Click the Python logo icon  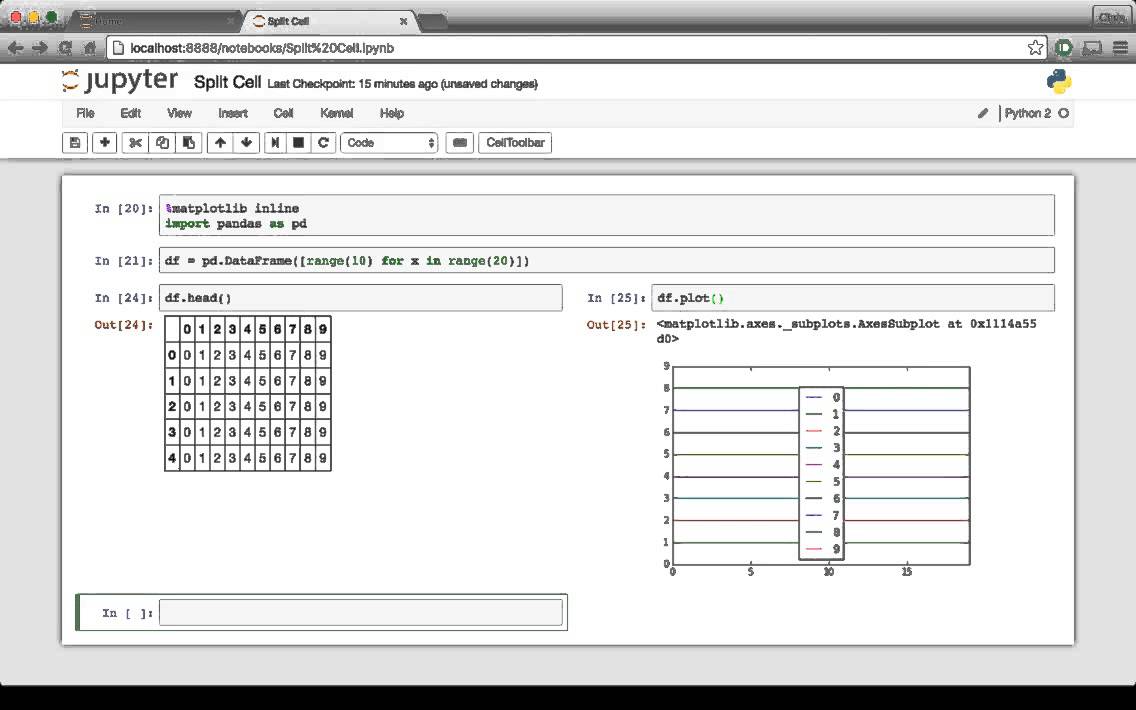[x=1059, y=81]
